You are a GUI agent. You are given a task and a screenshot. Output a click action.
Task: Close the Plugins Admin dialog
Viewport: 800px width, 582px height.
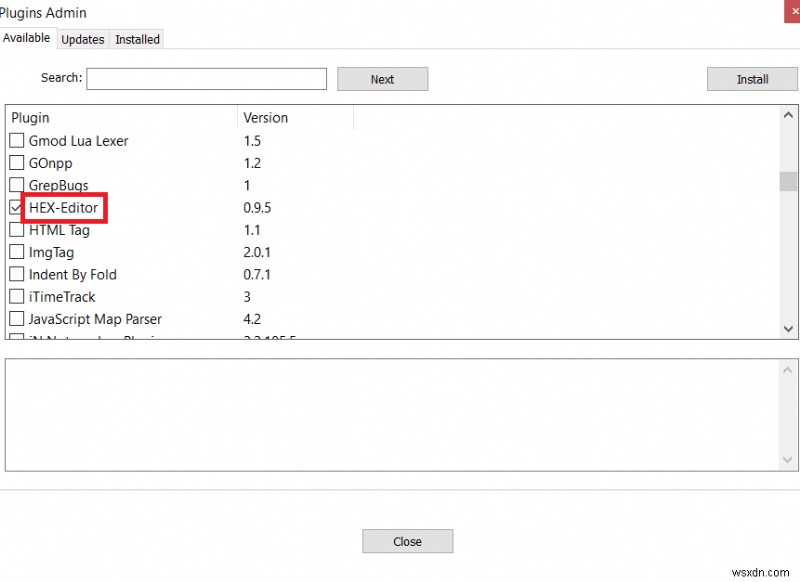point(407,541)
